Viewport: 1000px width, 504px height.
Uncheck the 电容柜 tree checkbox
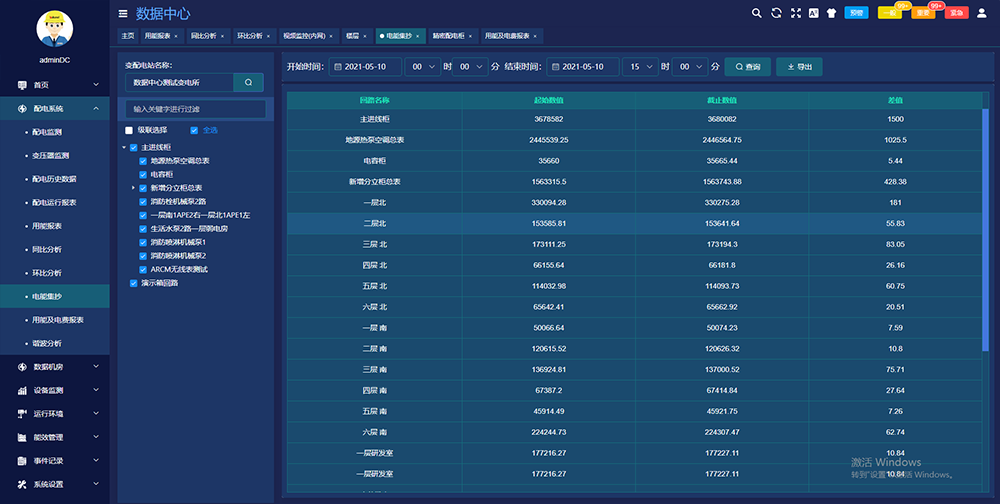point(143,174)
